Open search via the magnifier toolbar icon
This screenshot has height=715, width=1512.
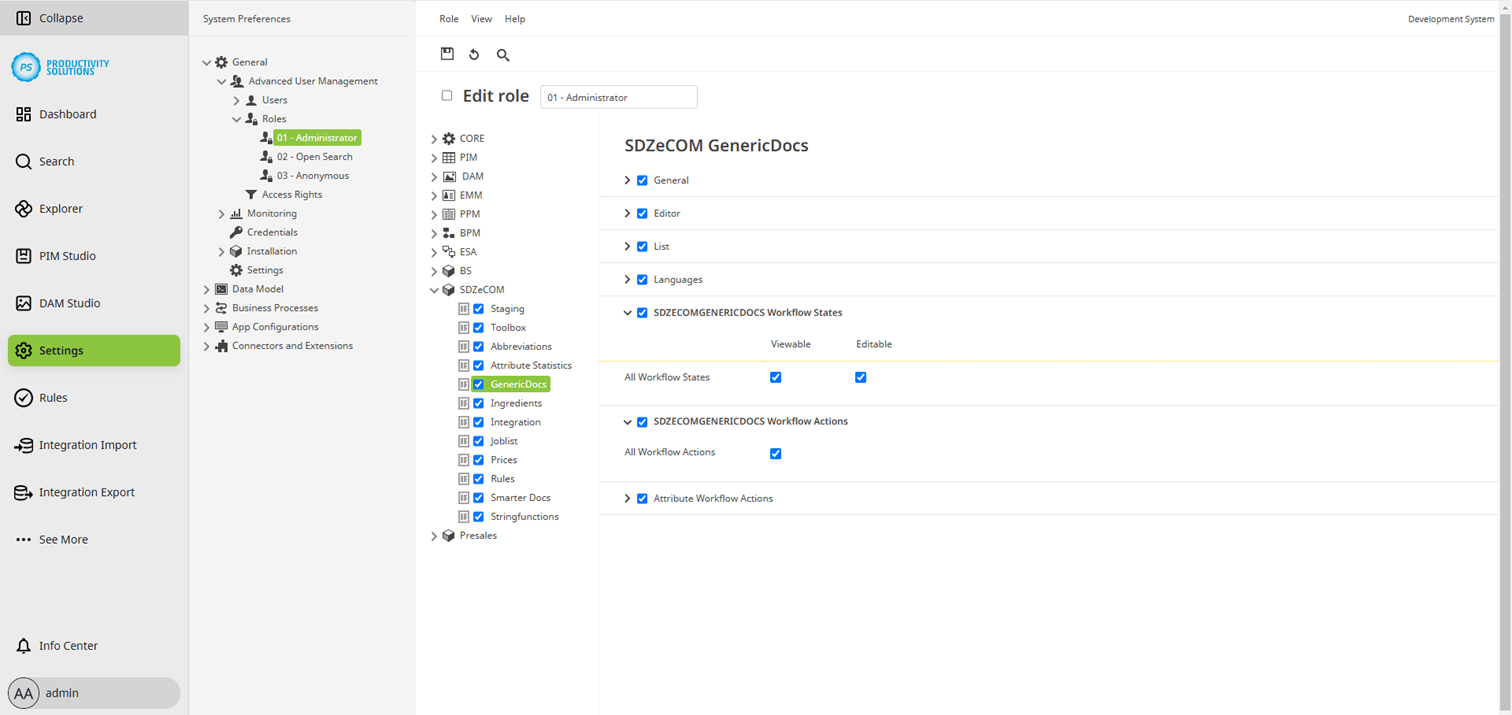tap(502, 54)
